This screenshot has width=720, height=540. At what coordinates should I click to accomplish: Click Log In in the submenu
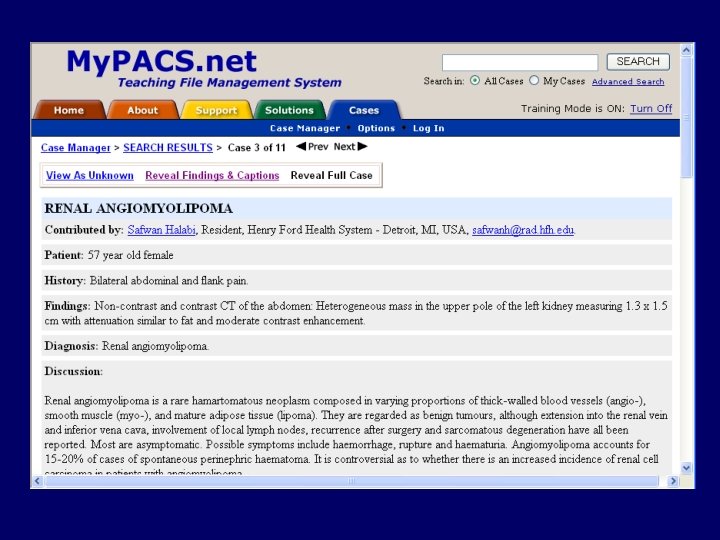click(428, 128)
